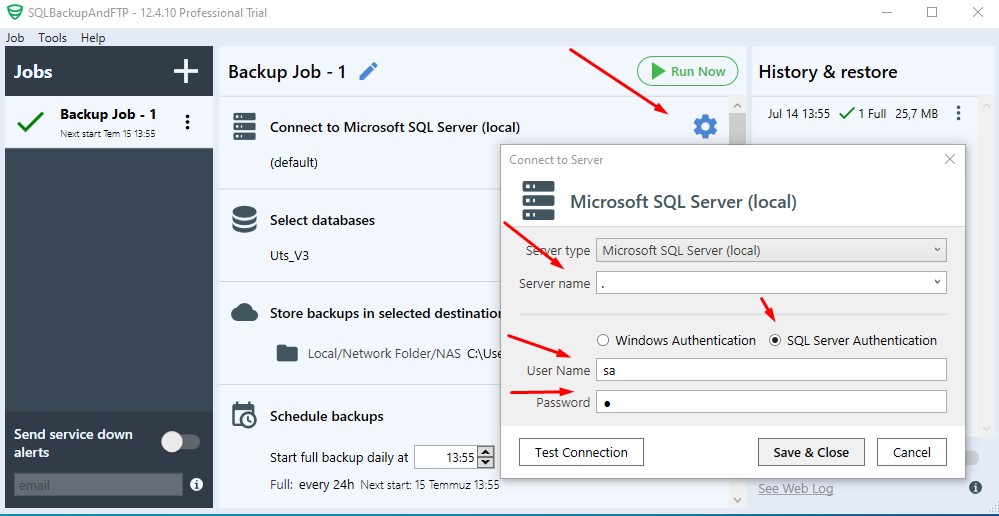Image resolution: width=999 pixels, height=516 pixels.
Task: Open the Server type dropdown
Action: click(x=771, y=250)
